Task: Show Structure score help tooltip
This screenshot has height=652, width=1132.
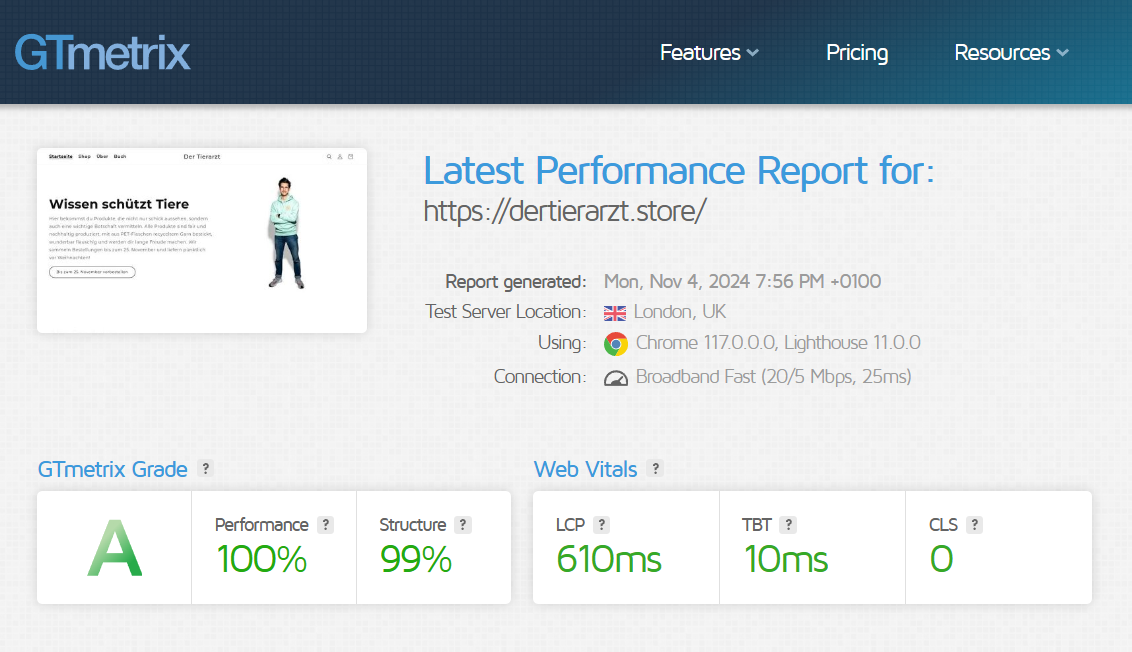Action: 463,525
